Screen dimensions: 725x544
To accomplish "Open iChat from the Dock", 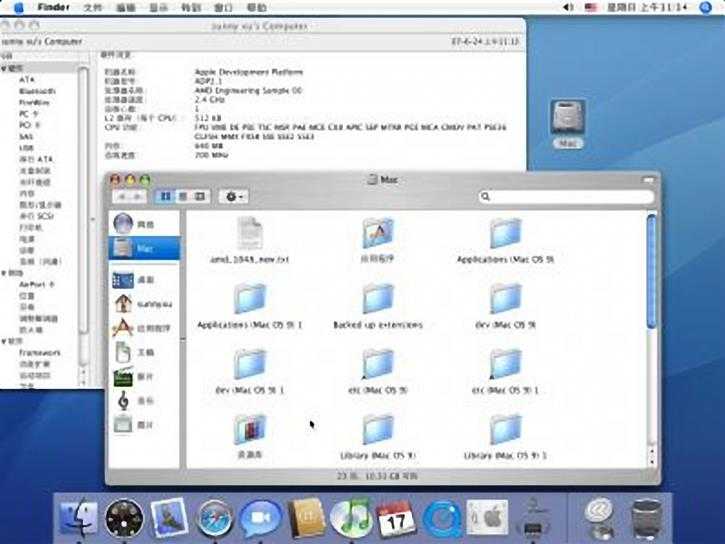I will point(259,518).
